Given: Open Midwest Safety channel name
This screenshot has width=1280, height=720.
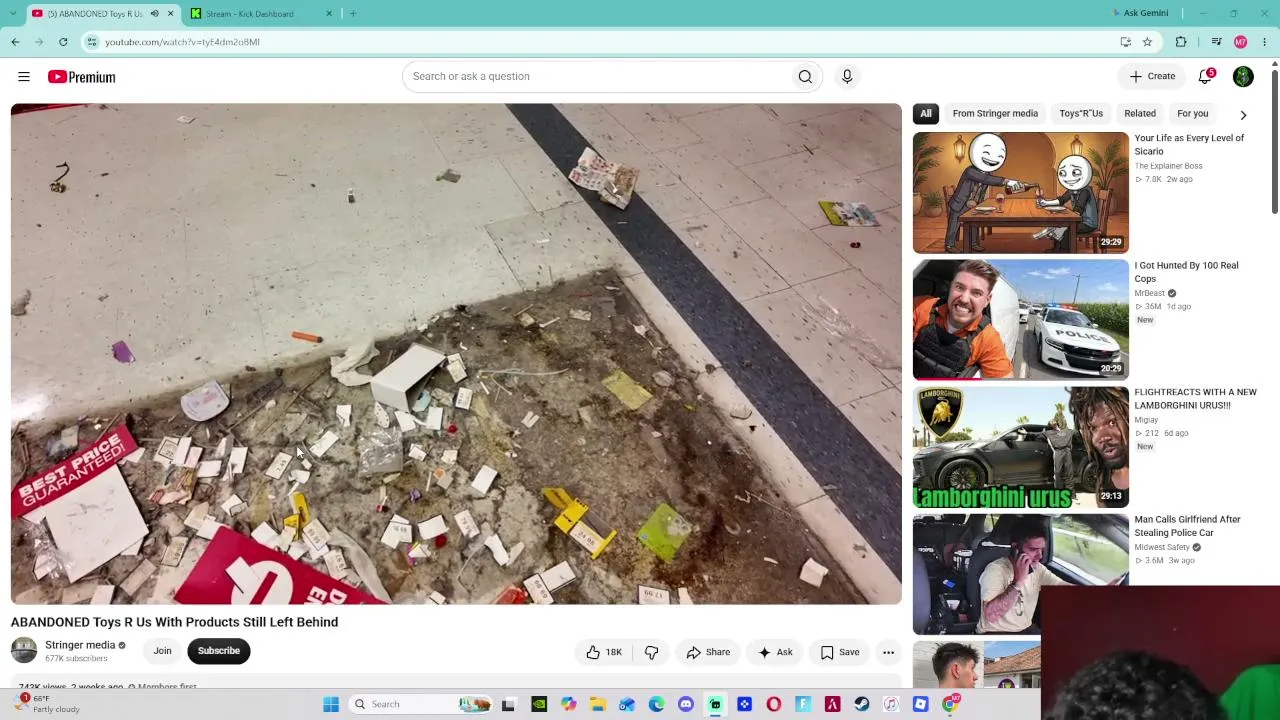Looking at the screenshot, I should point(1162,547).
